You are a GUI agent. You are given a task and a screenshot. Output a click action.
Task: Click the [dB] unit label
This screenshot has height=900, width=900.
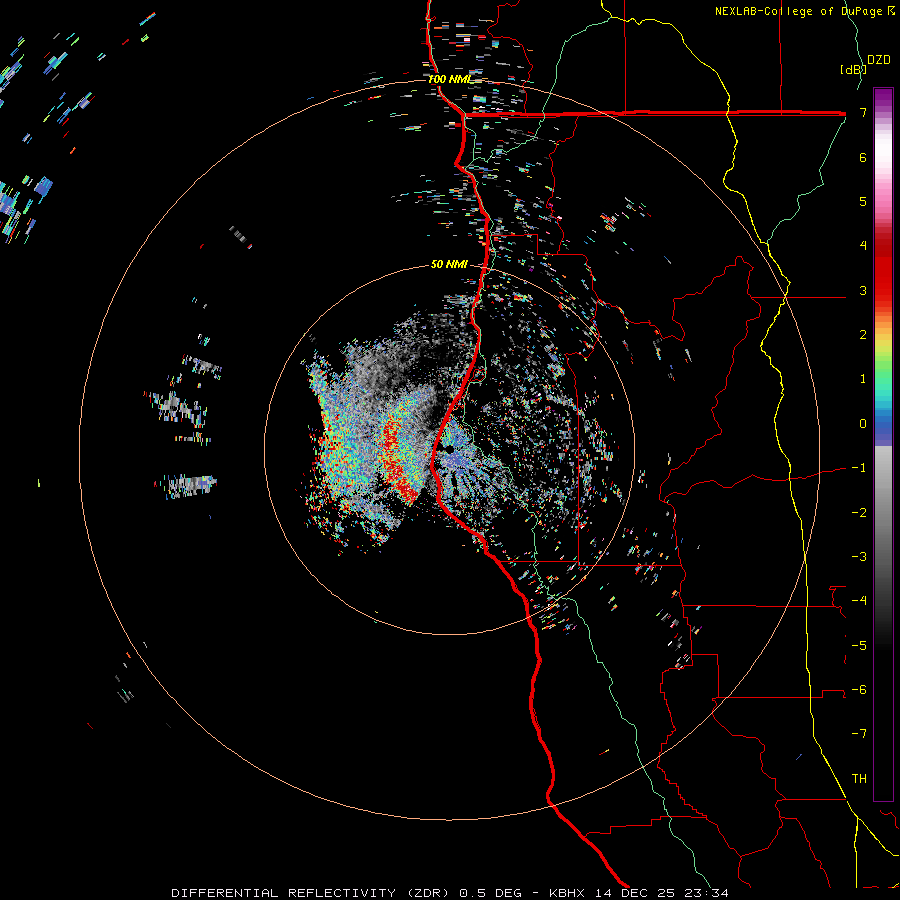click(853, 69)
